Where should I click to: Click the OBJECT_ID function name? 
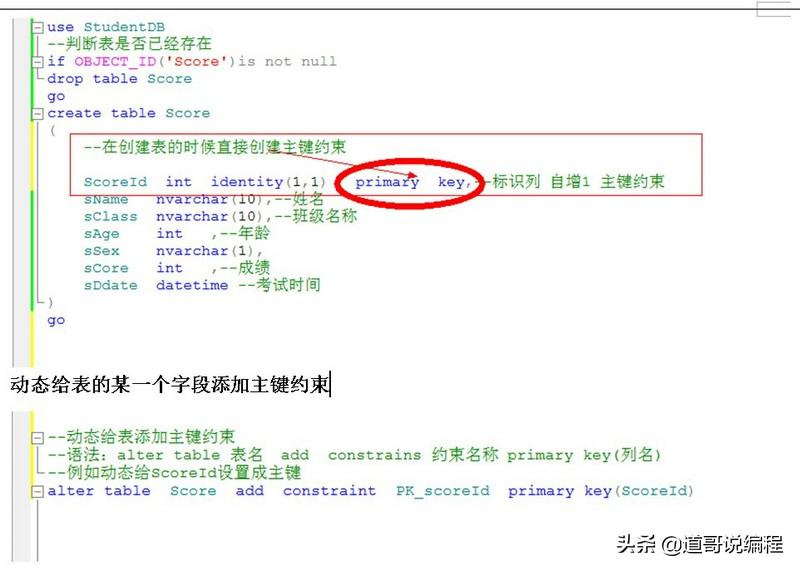tap(115, 62)
